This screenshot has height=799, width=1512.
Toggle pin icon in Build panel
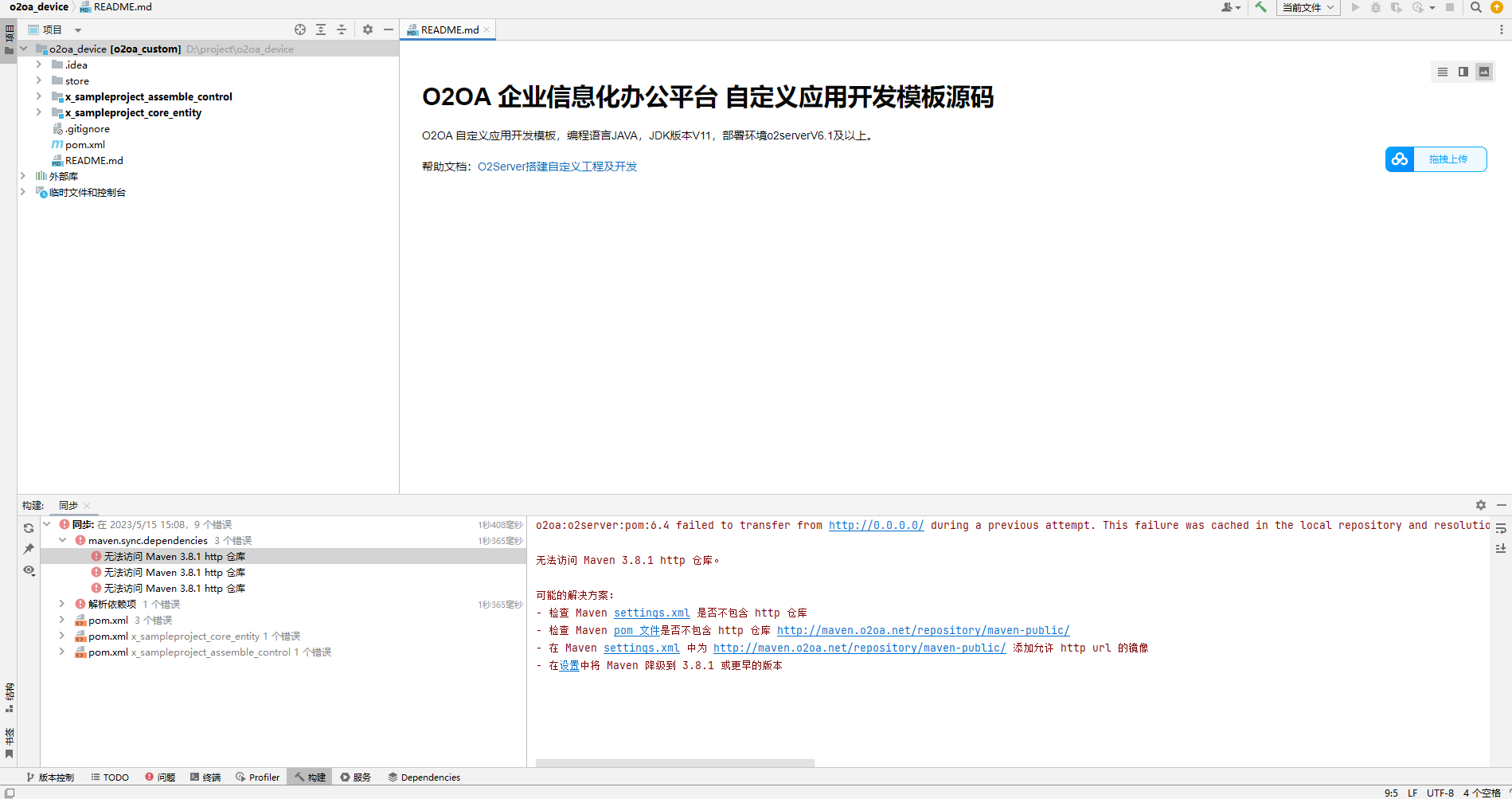click(x=29, y=549)
